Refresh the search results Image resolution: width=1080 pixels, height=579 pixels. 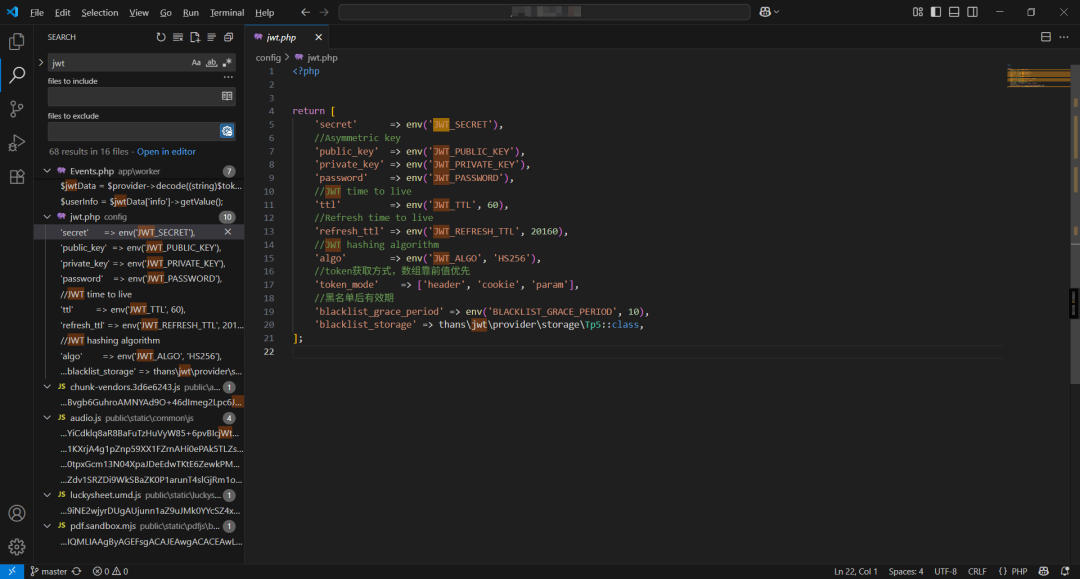coord(161,37)
